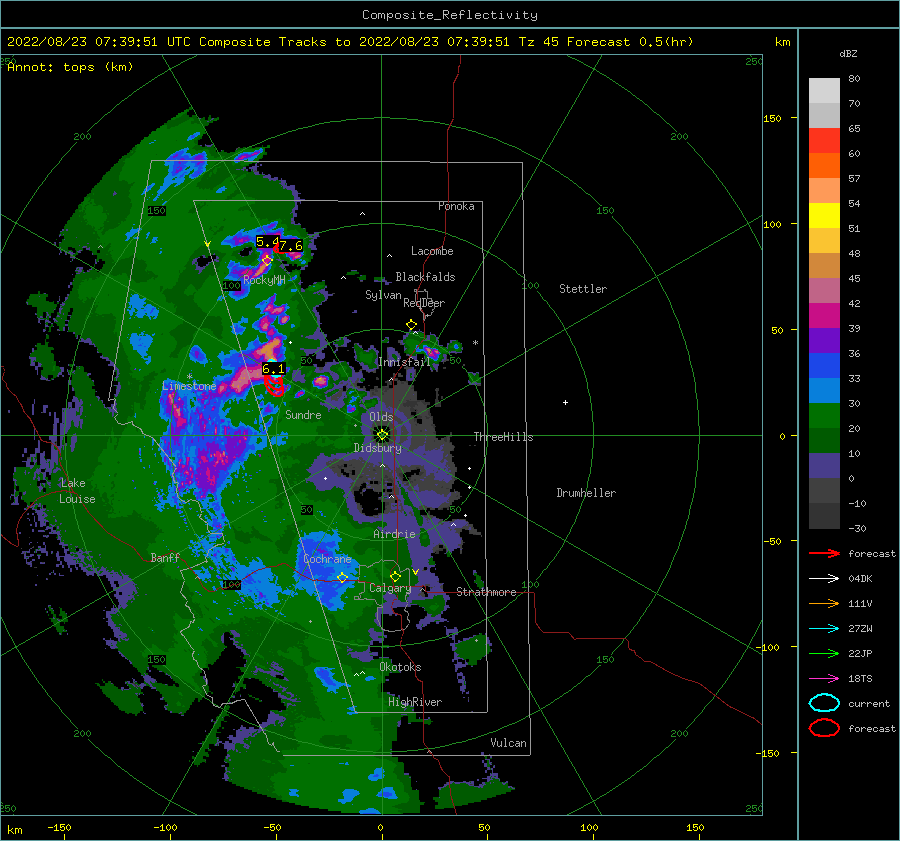The image size is (900, 841).
Task: Click the RockyMH label
Action: pos(264,280)
